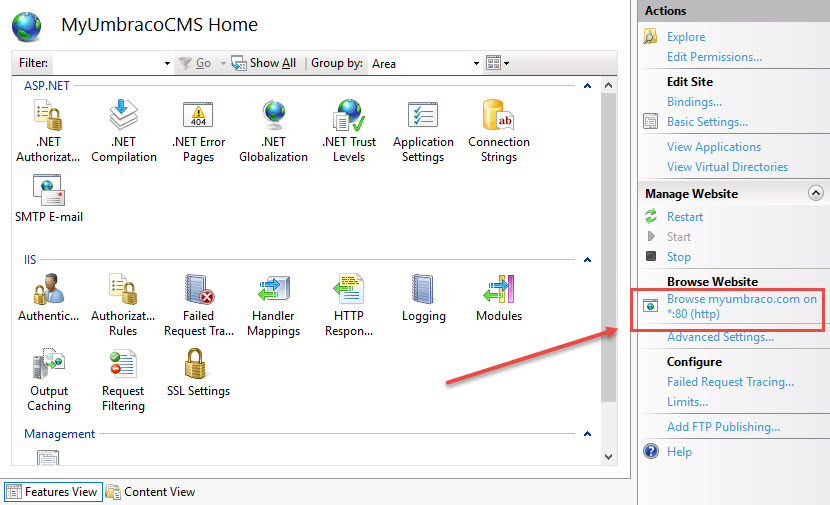Open the view mode dropdown button

click(x=498, y=63)
